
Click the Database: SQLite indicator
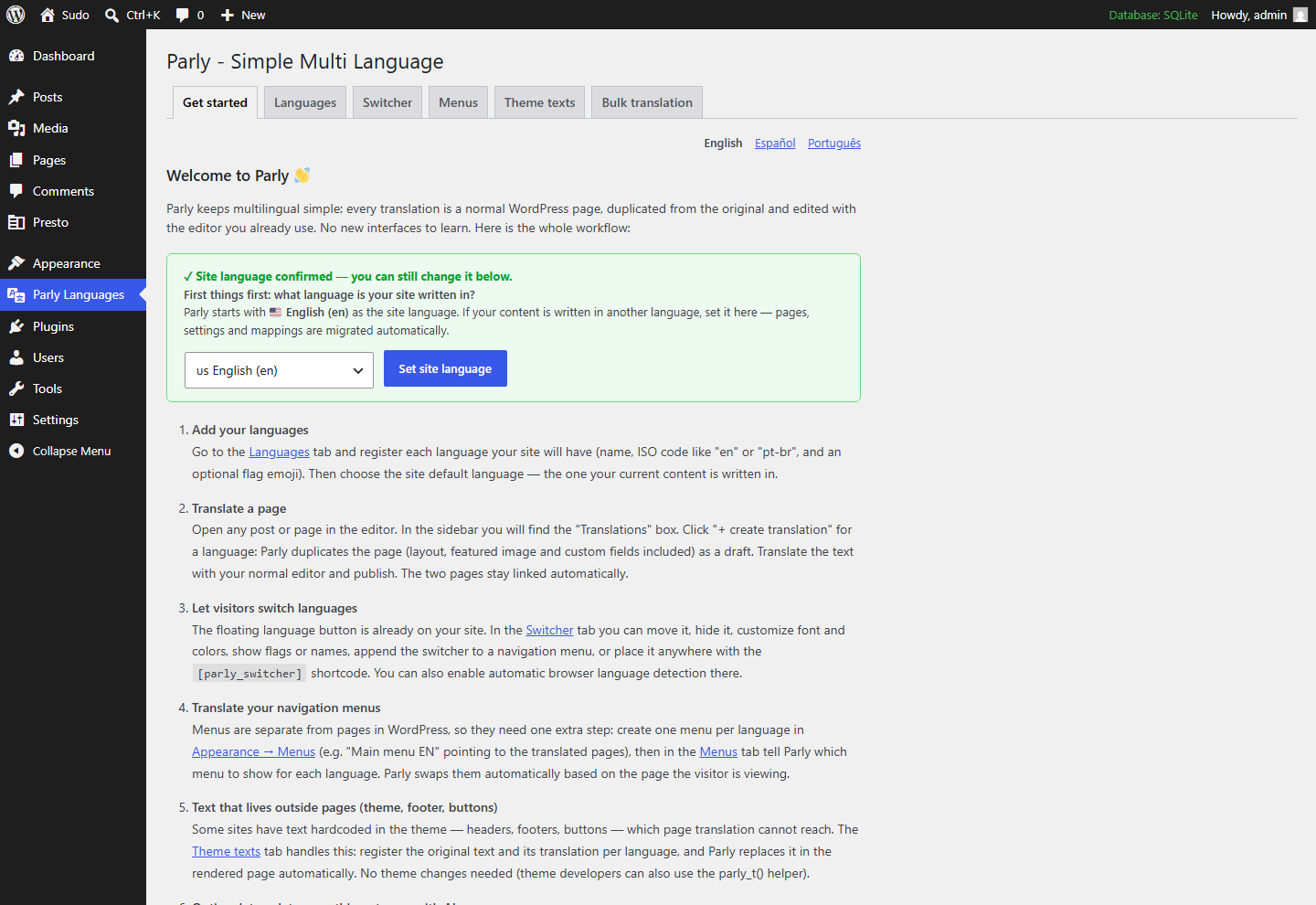1152,15
